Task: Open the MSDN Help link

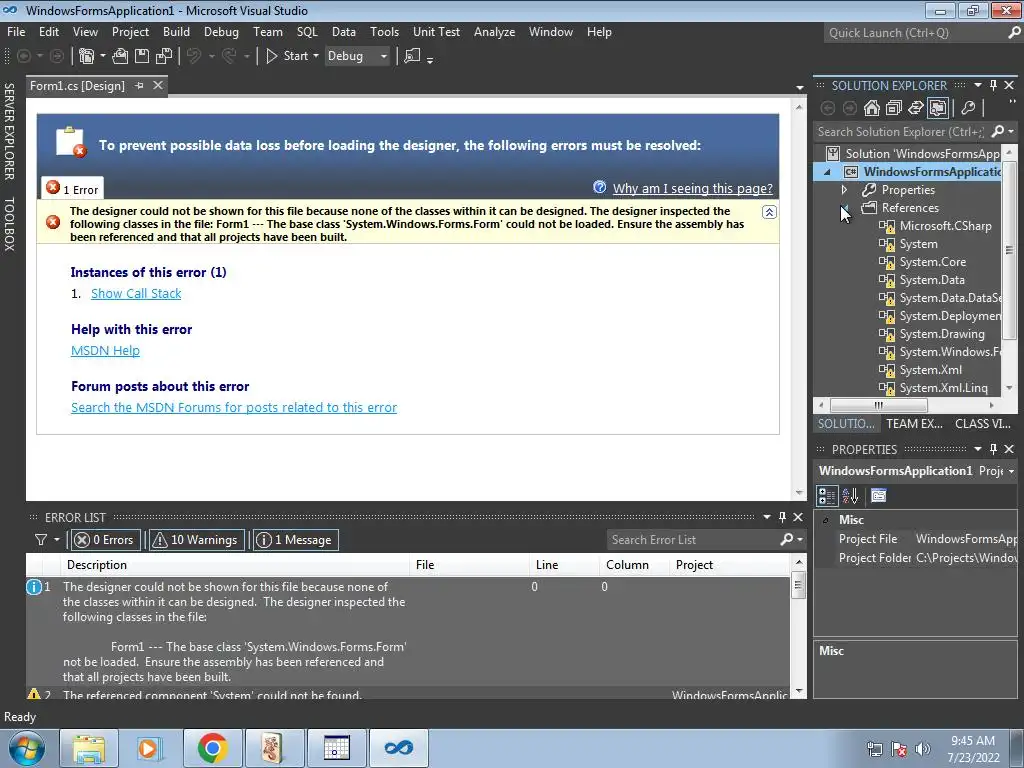Action: 105,350
